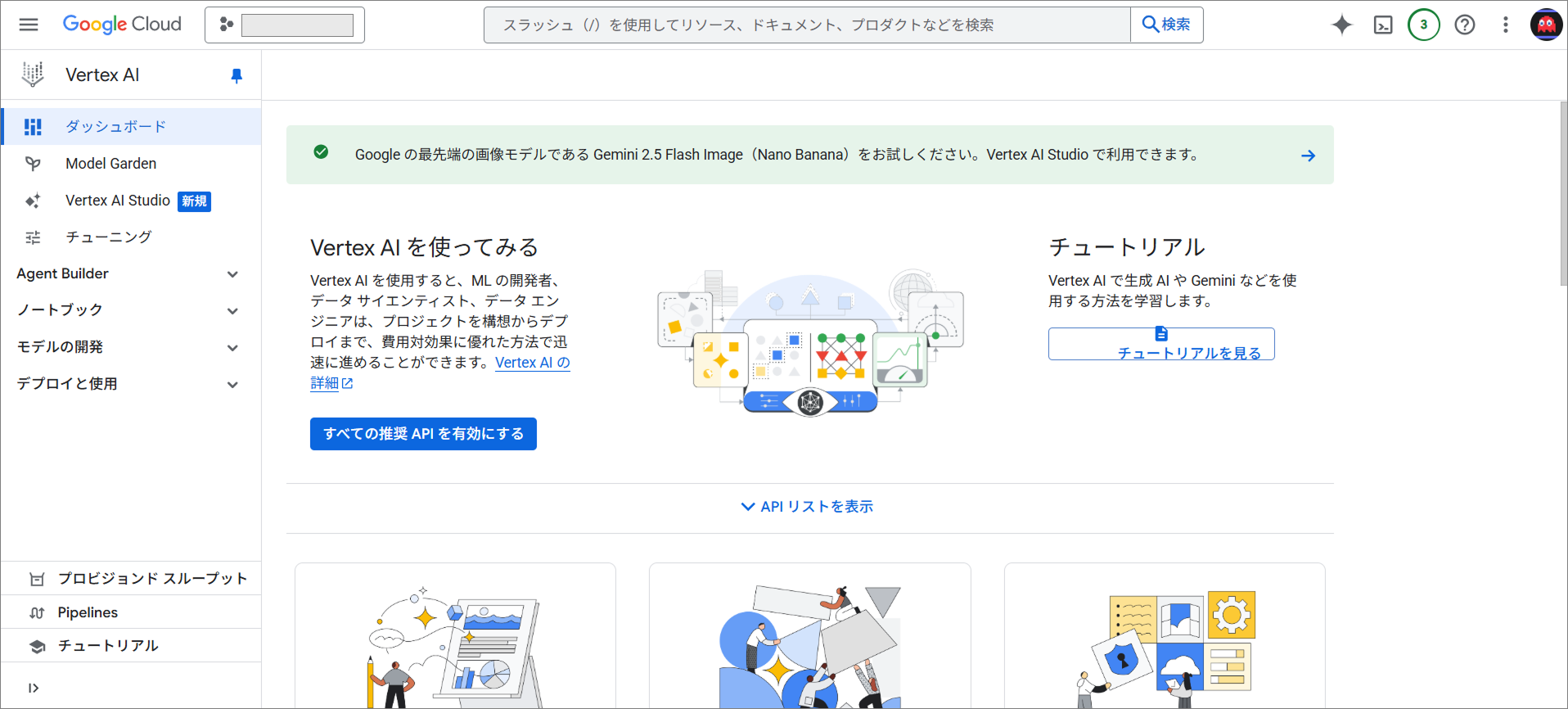Click the user account avatar

tap(1546, 25)
